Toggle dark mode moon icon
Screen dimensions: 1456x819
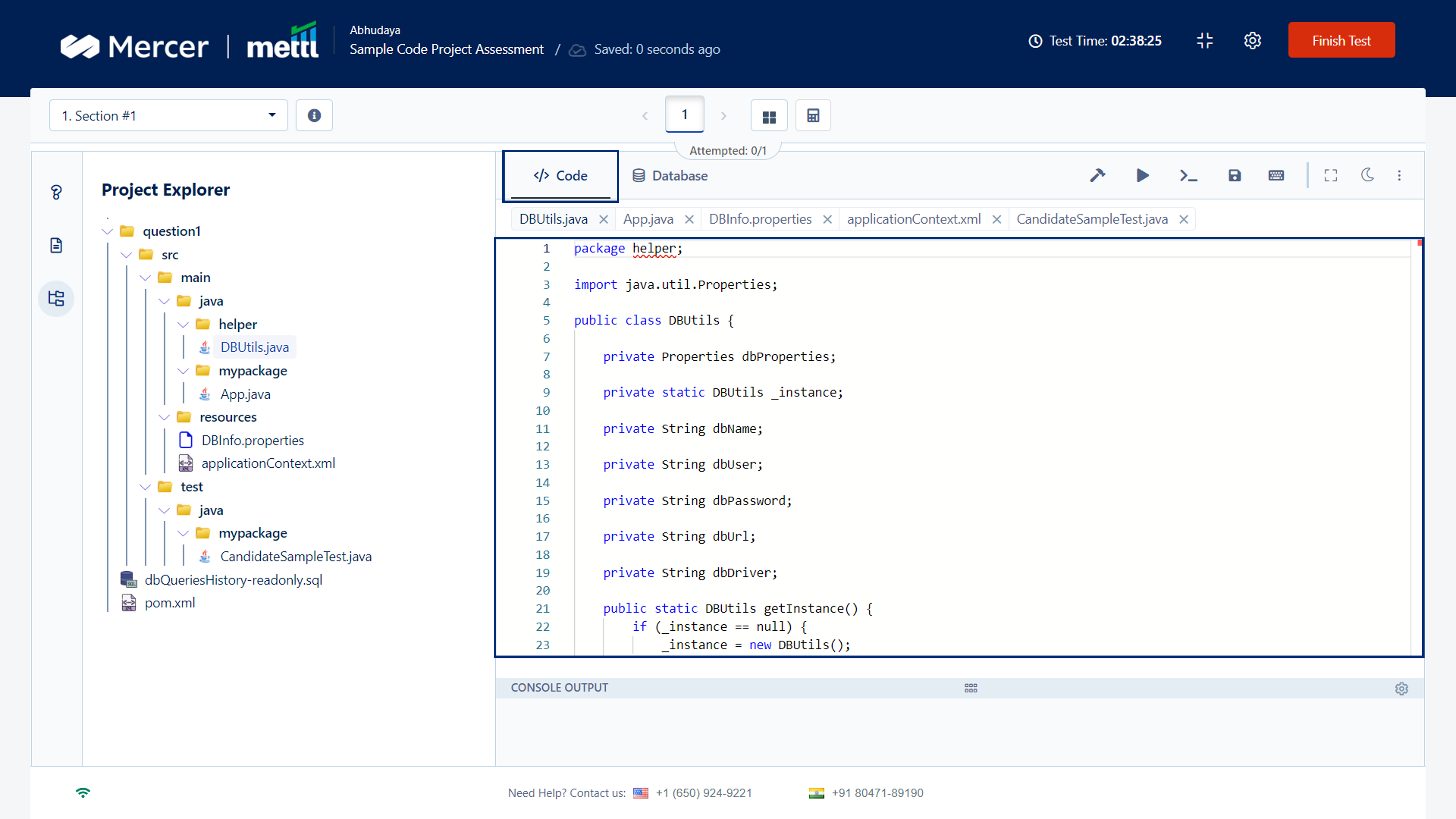click(1367, 176)
